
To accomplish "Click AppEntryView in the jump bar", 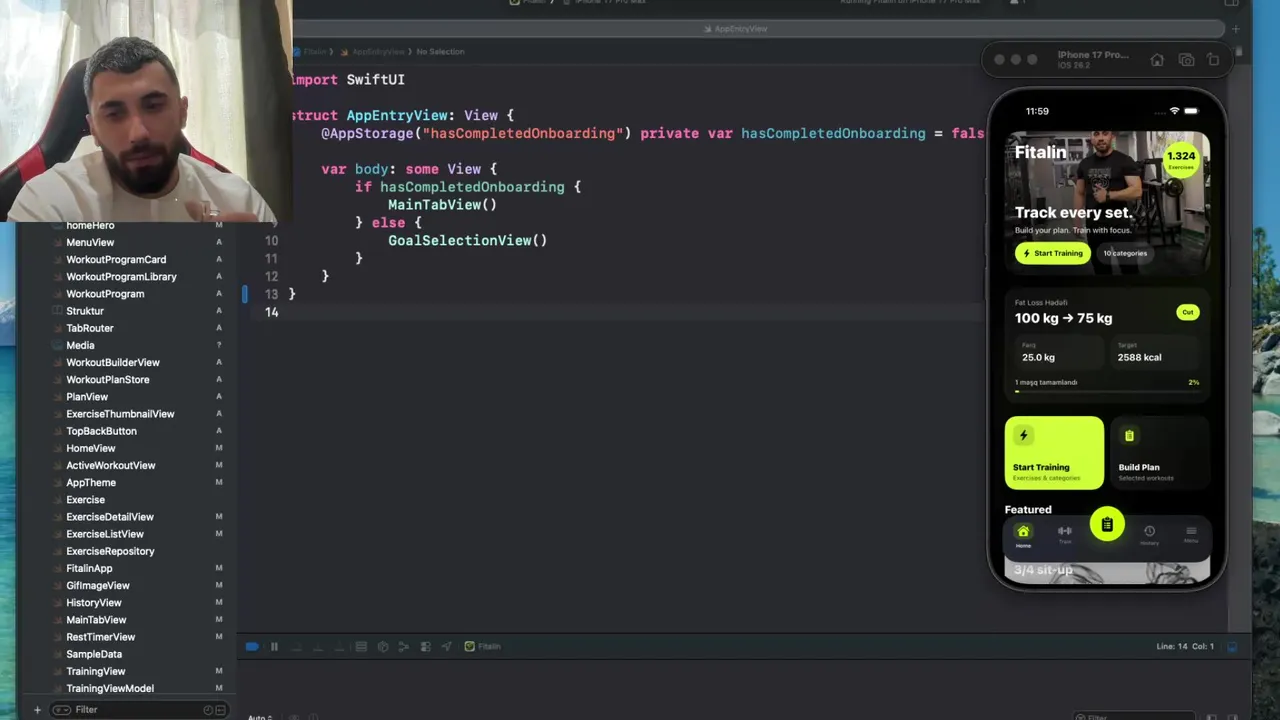I will click(377, 51).
